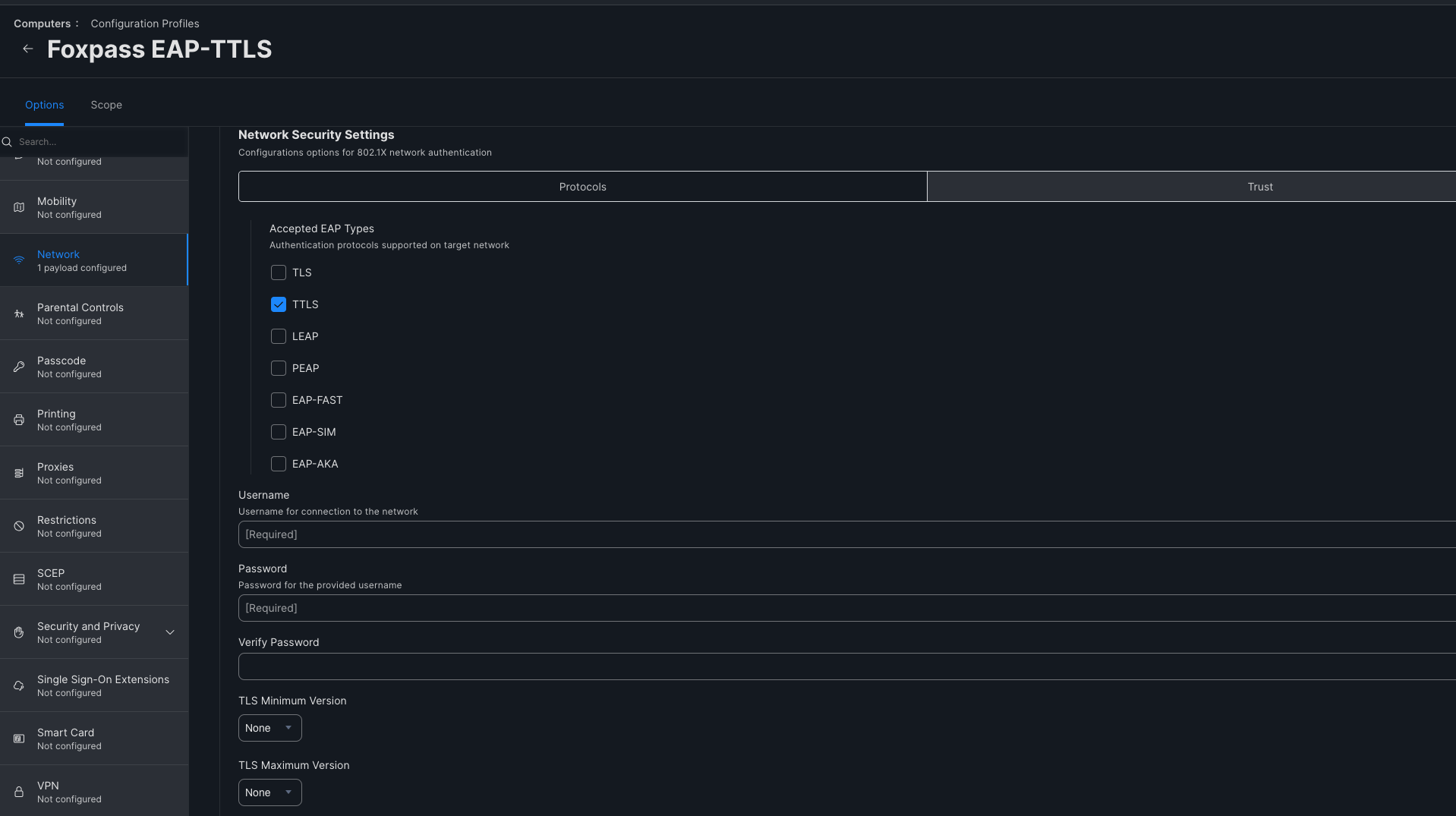Image resolution: width=1456 pixels, height=816 pixels.
Task: Select Parental Controls in the sidebar
Action: click(94, 313)
